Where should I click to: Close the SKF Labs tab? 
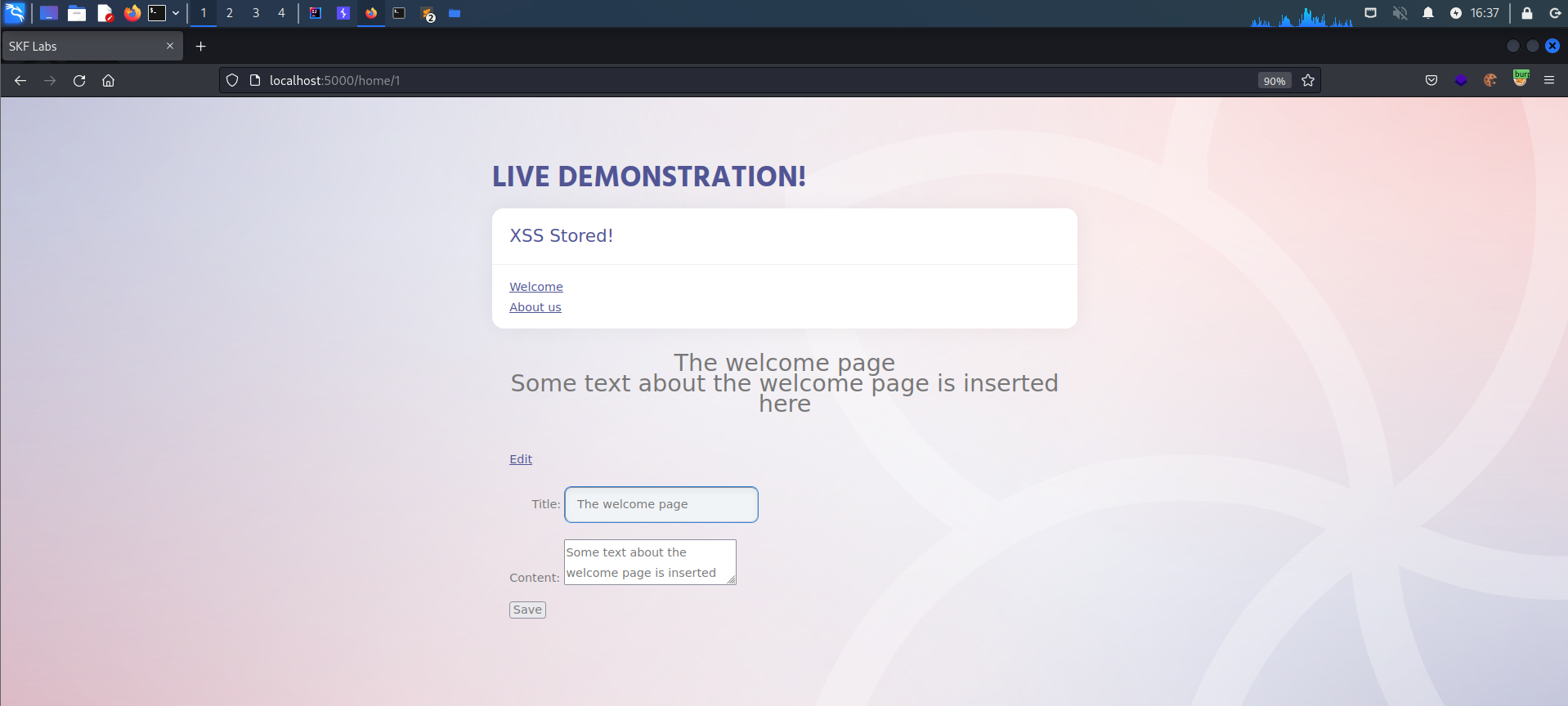click(170, 46)
